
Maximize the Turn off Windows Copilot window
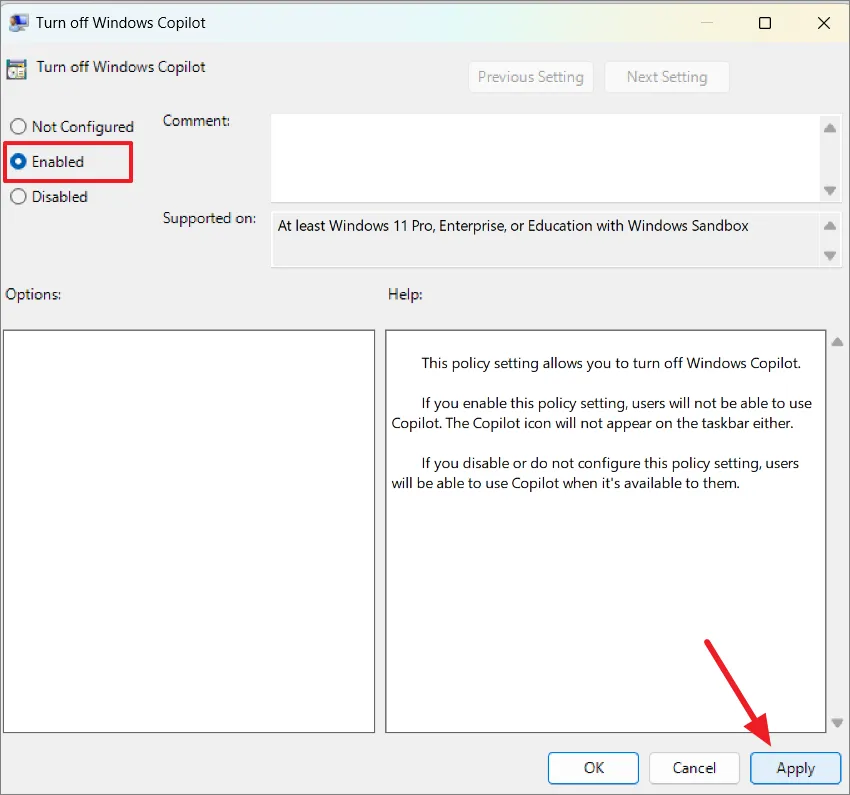[764, 23]
